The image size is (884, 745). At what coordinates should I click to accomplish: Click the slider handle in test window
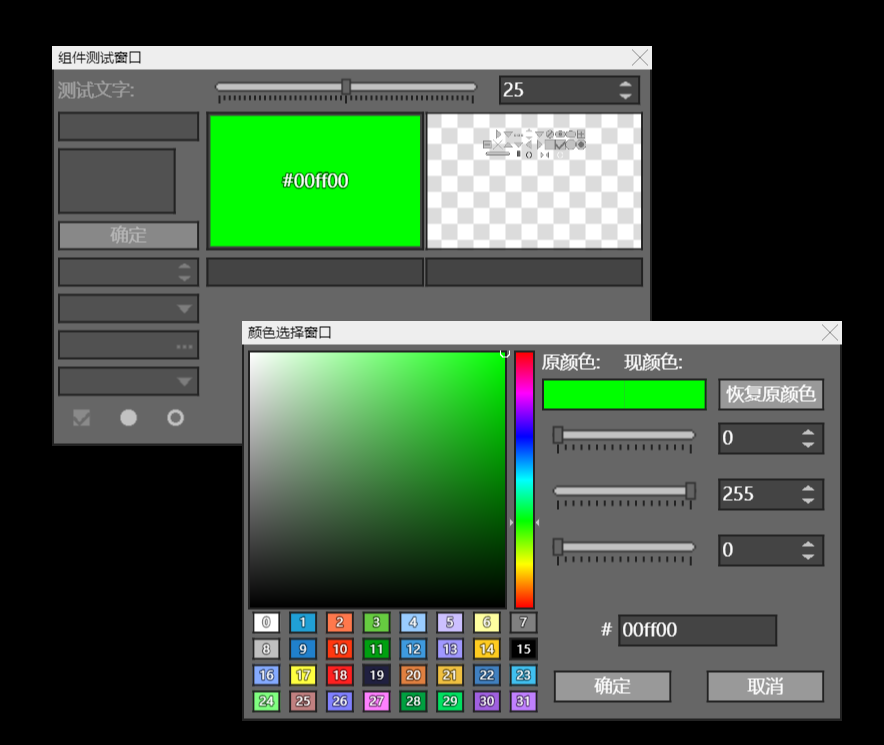pyautogui.click(x=346, y=86)
